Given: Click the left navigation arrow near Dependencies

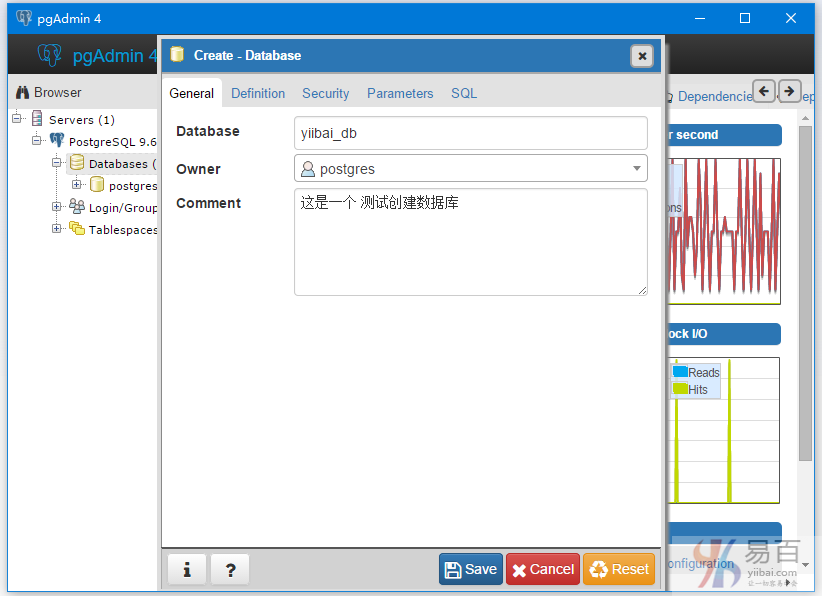Looking at the screenshot, I should tap(764, 90).
